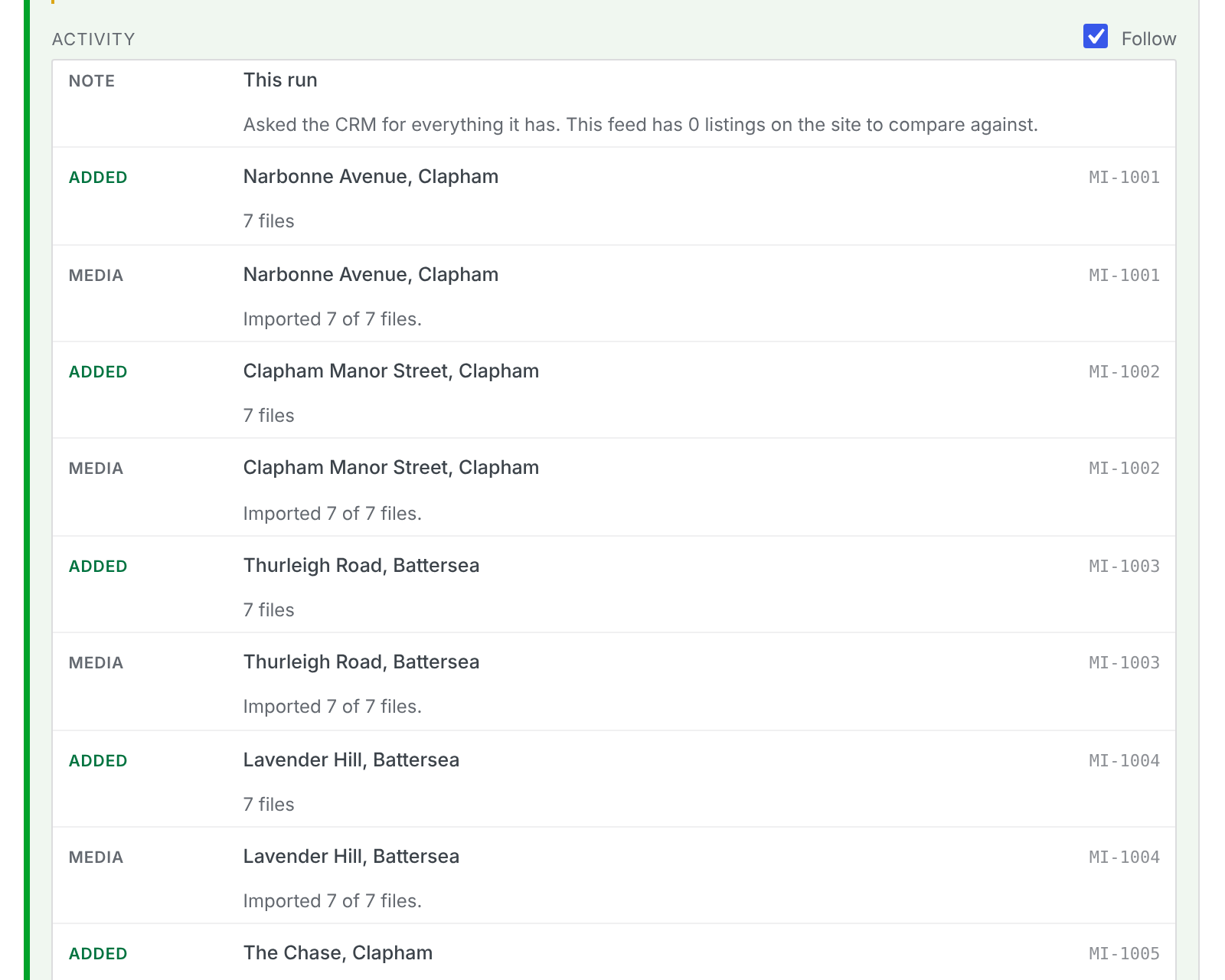Select "Lavender Hill, Battersea" in its MEDIA row
This screenshot has width=1225, height=980.
tap(351, 857)
